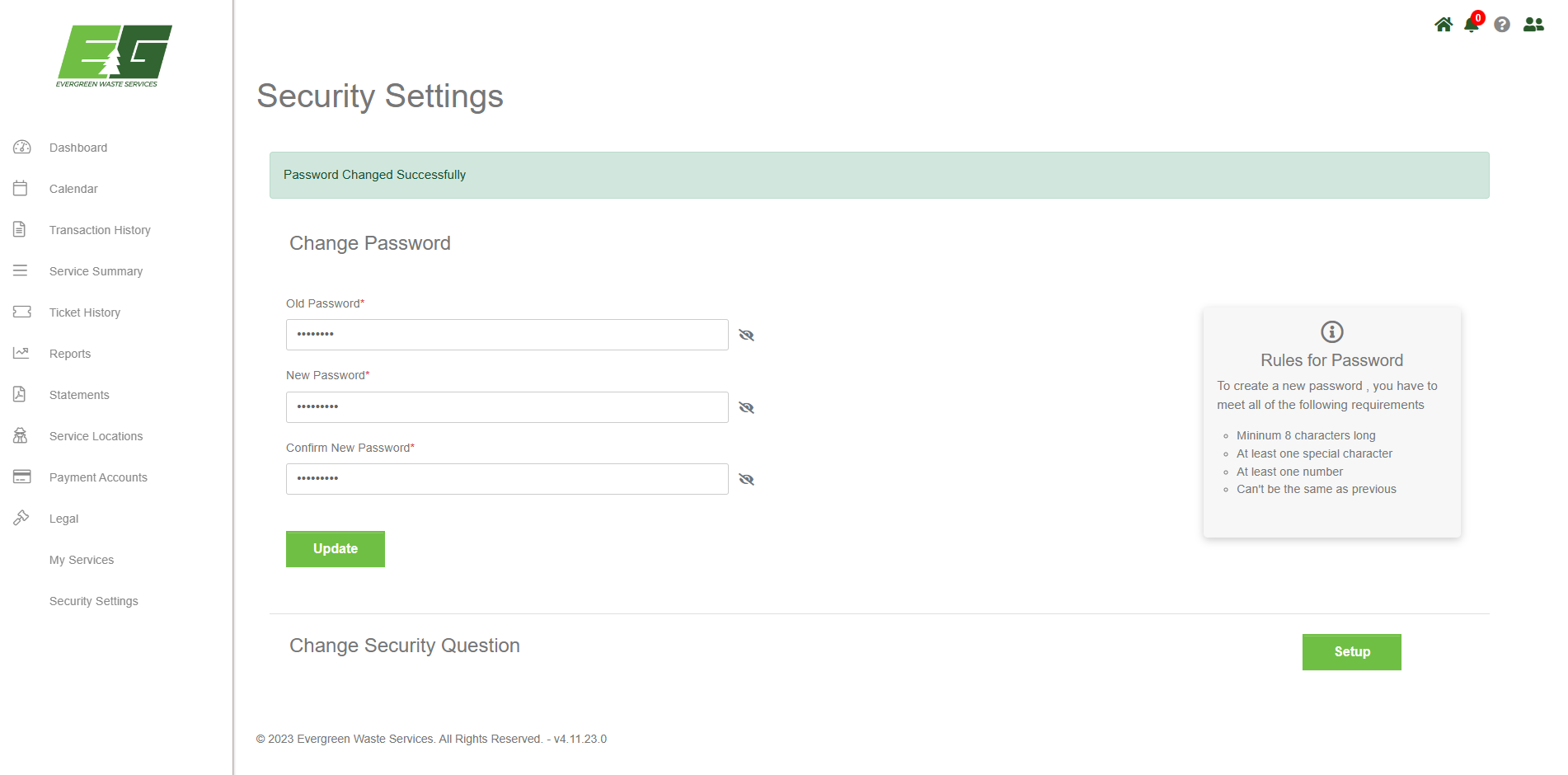Reveal the Confirm New Password text

(x=746, y=480)
